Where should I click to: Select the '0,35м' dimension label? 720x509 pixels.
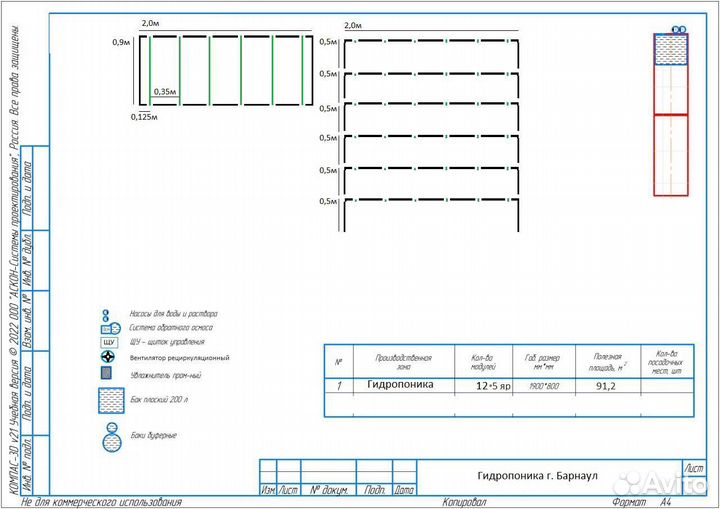coord(165,92)
